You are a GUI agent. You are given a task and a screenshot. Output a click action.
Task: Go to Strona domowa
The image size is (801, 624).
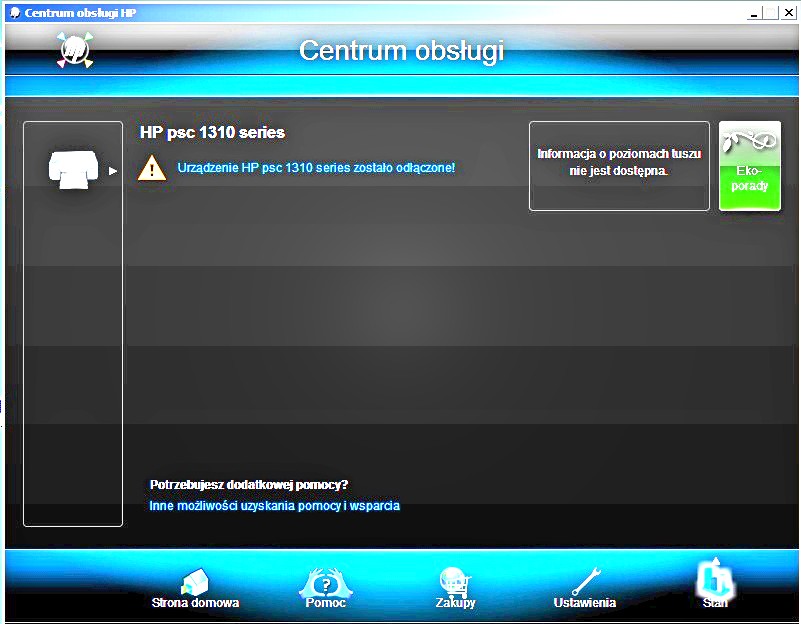[x=195, y=590]
